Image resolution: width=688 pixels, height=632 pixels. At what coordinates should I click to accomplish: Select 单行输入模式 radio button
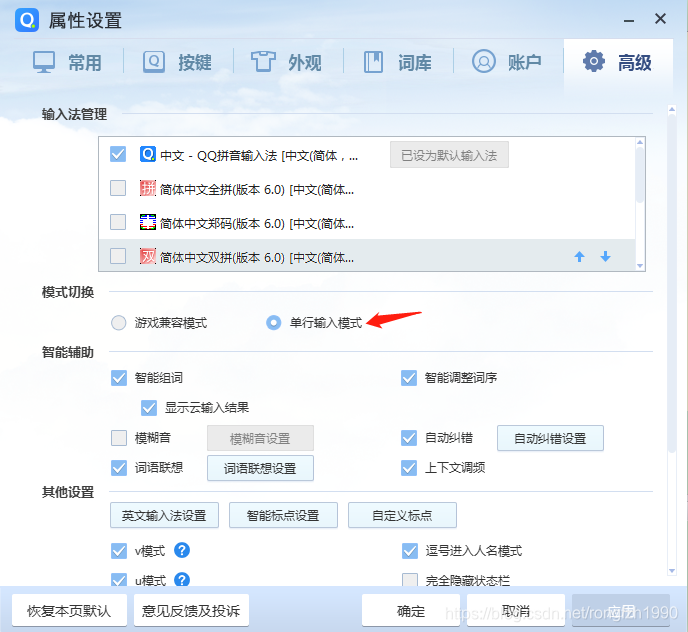point(274,323)
